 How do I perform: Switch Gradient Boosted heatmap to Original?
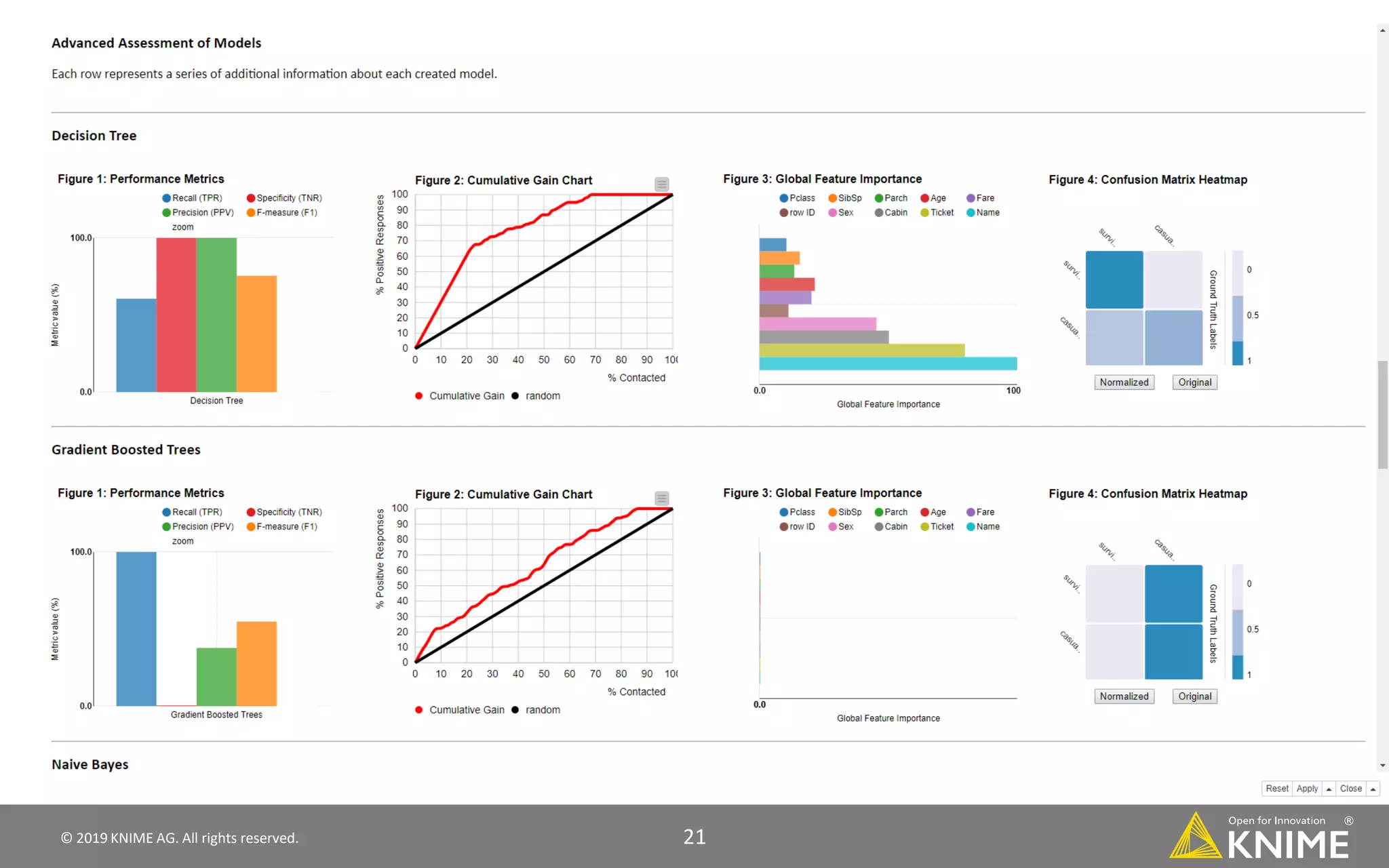[1194, 696]
